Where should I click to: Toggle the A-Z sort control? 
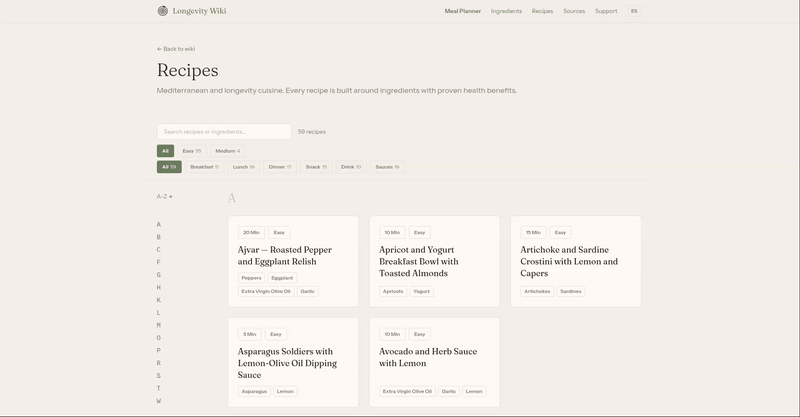click(164, 197)
